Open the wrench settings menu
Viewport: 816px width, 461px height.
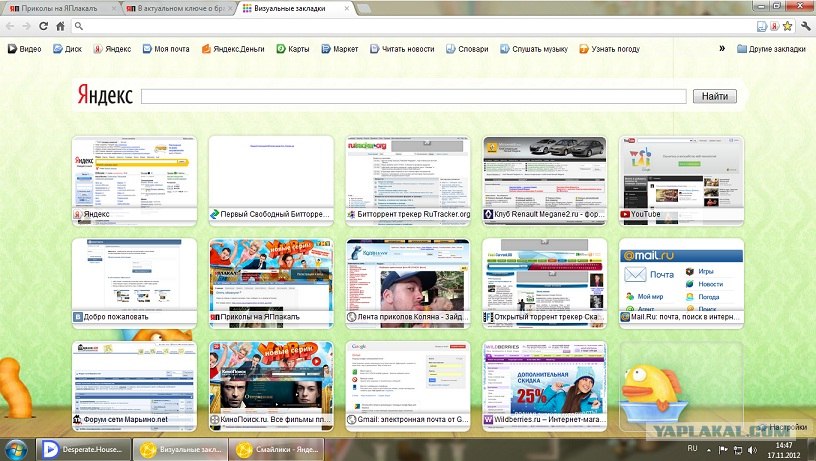coord(805,26)
